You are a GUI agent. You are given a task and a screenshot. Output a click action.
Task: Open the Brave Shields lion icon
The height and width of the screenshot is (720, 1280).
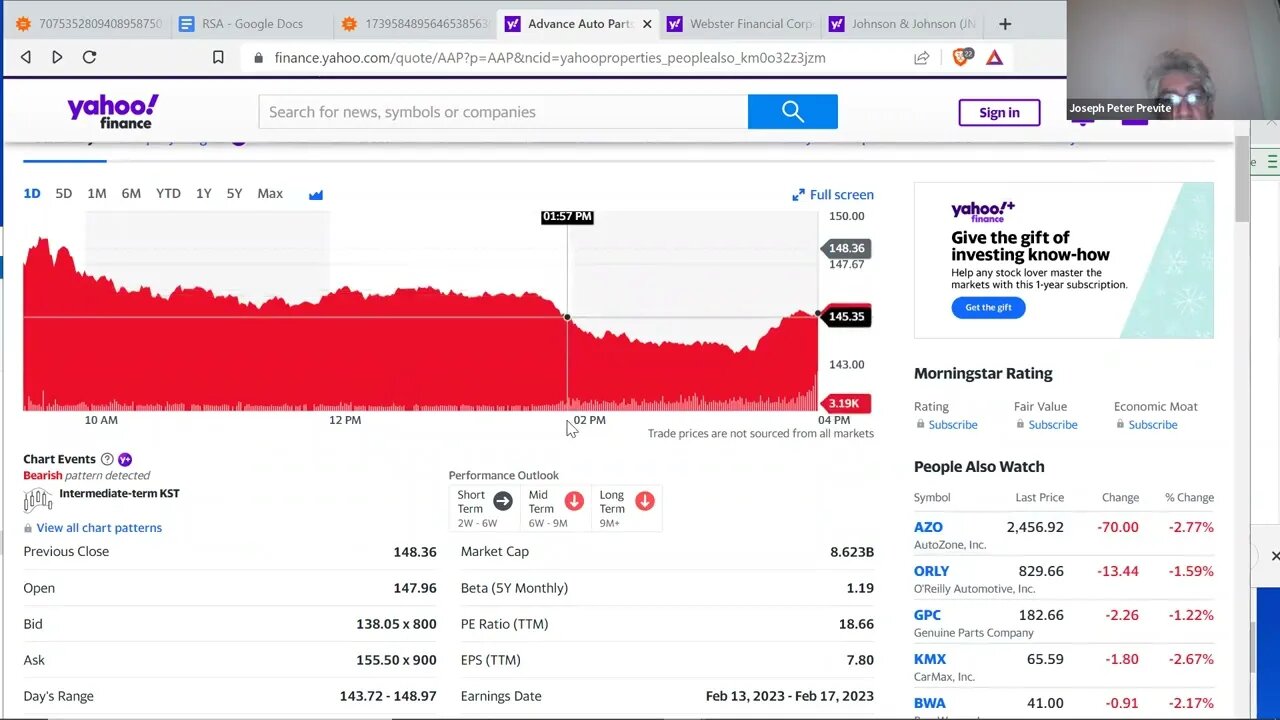tap(960, 57)
